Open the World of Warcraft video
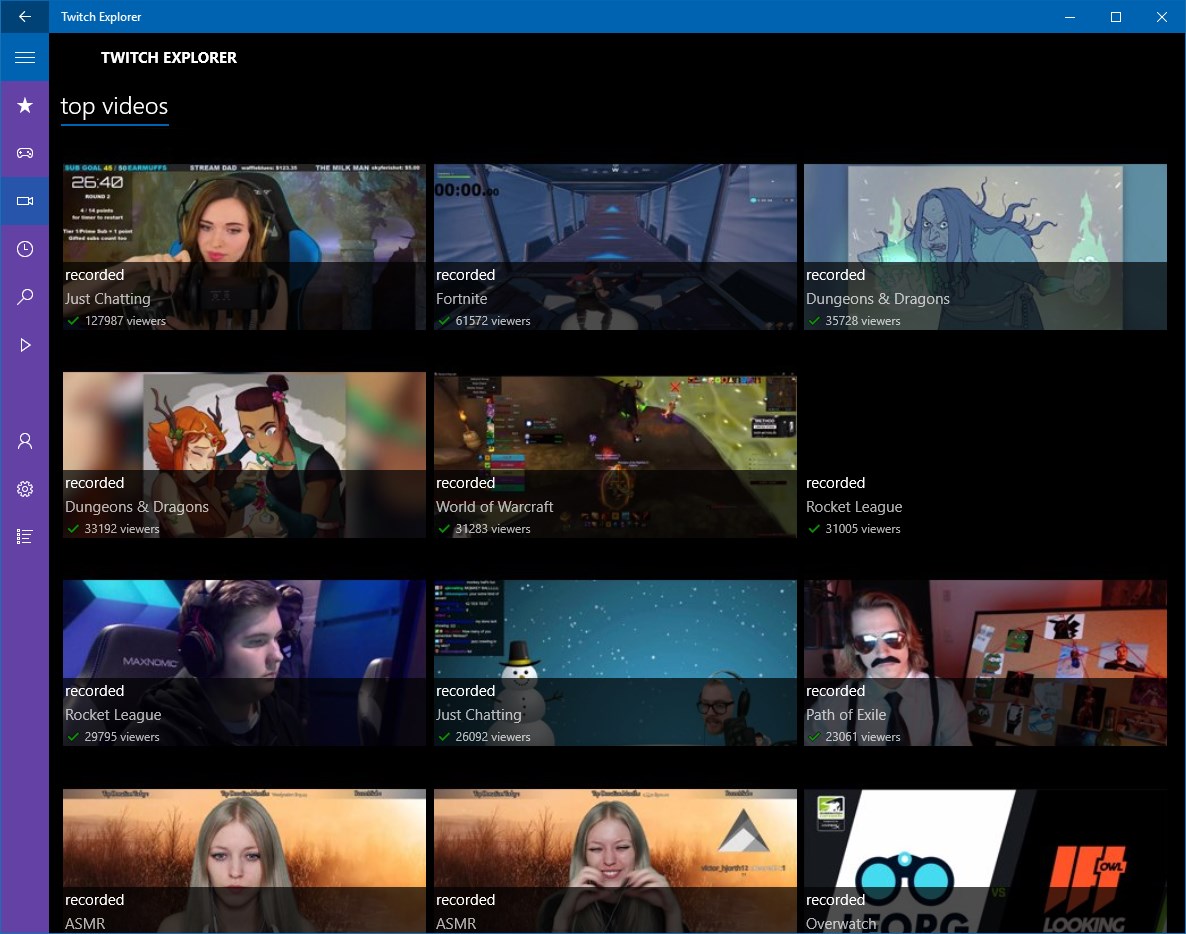 pyautogui.click(x=615, y=455)
